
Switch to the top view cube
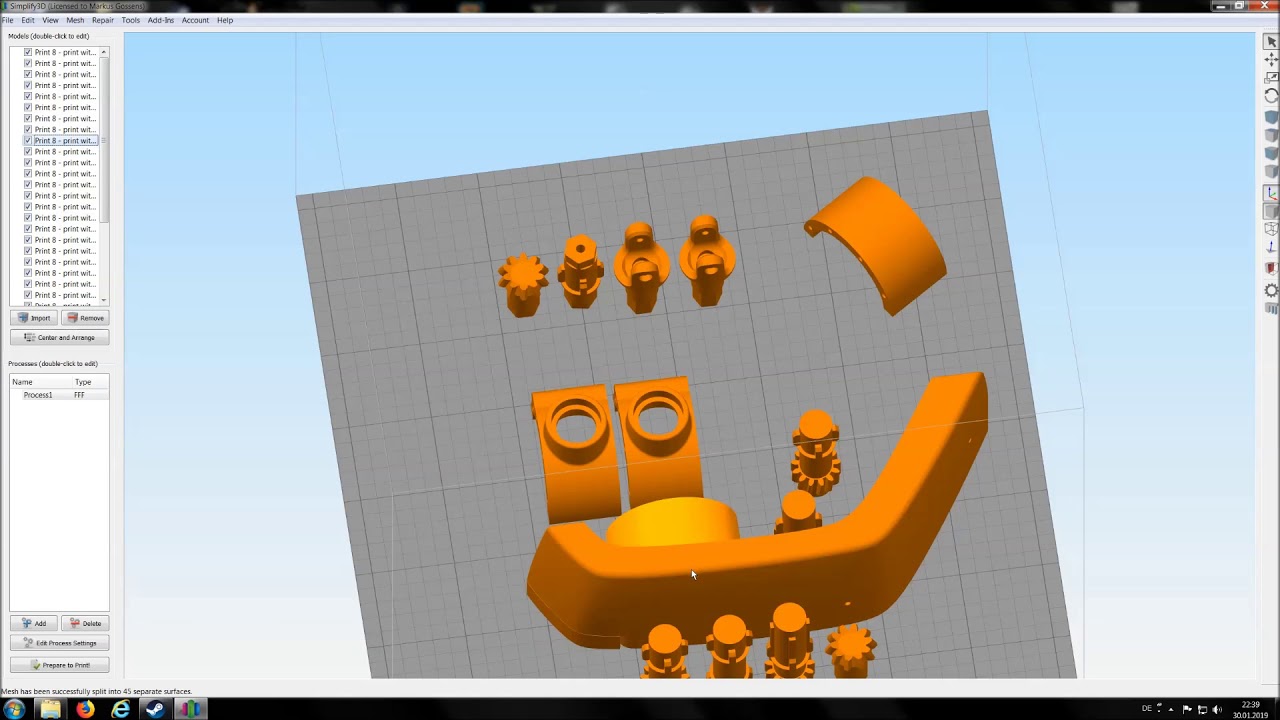(x=1271, y=136)
